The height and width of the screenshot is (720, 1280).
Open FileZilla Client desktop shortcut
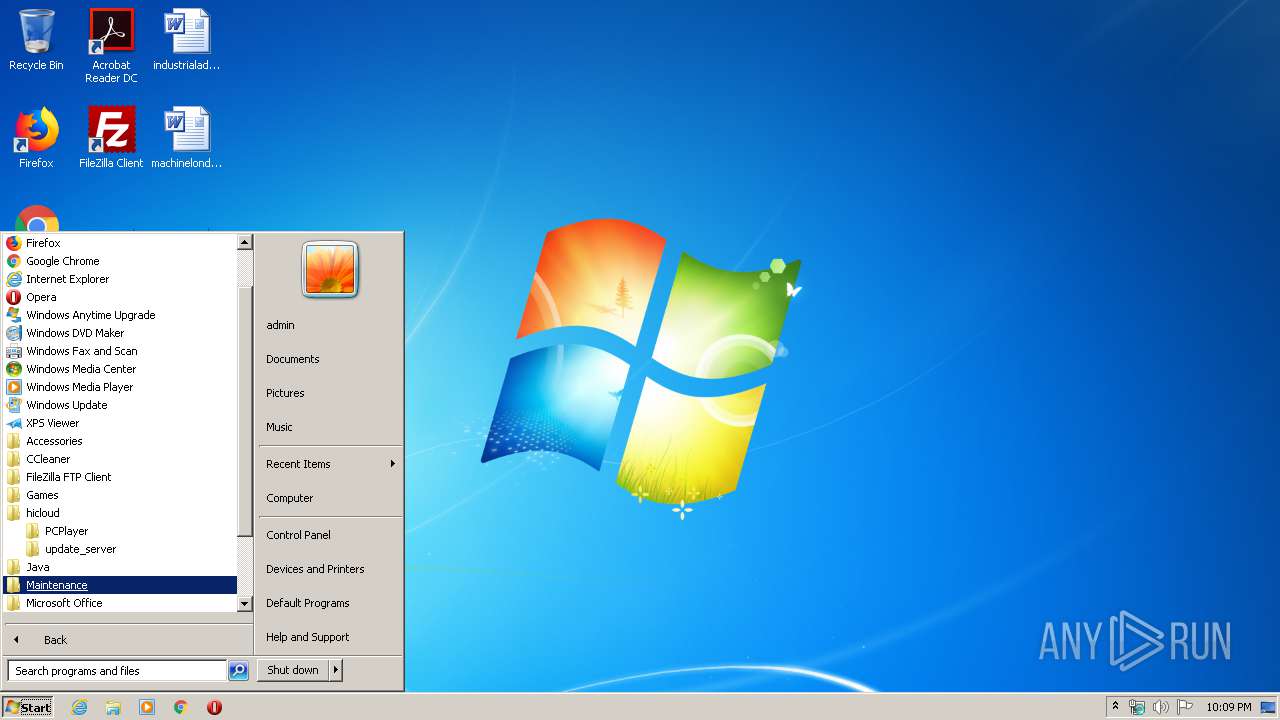coord(111,138)
